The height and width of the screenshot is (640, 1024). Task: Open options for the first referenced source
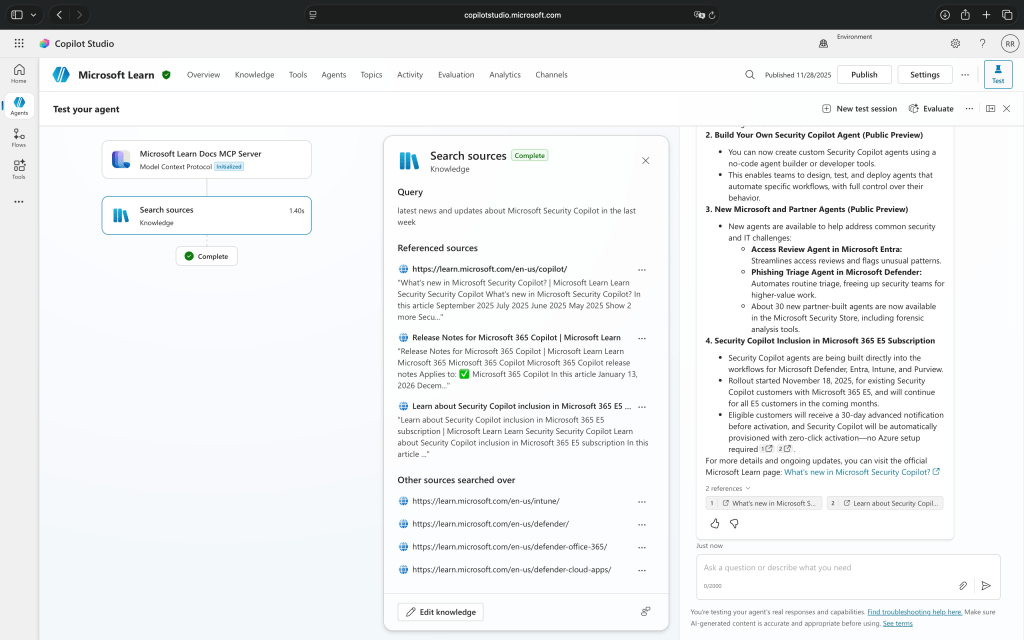click(643, 270)
